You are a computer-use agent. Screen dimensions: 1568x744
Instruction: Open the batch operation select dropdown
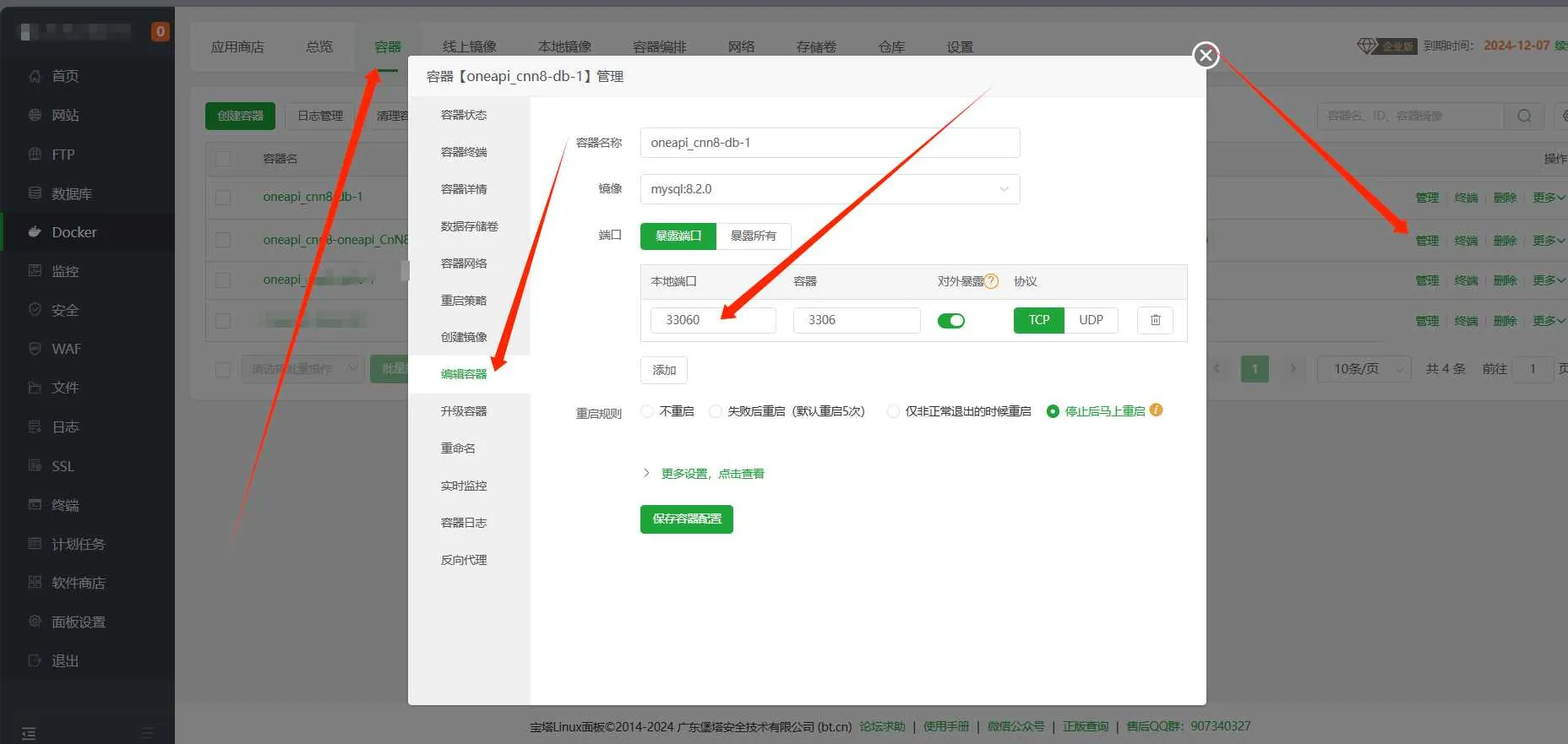click(x=302, y=369)
